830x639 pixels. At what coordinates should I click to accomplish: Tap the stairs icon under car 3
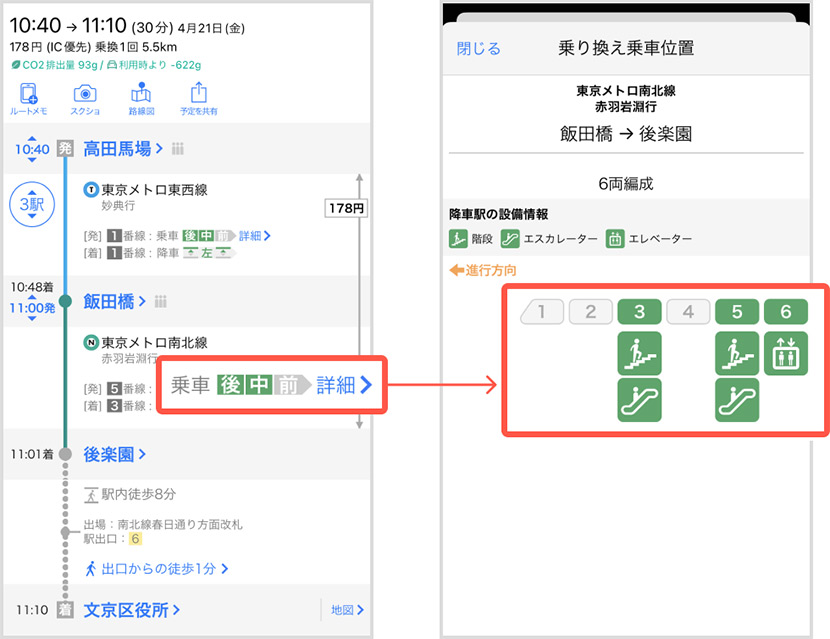pos(639,353)
